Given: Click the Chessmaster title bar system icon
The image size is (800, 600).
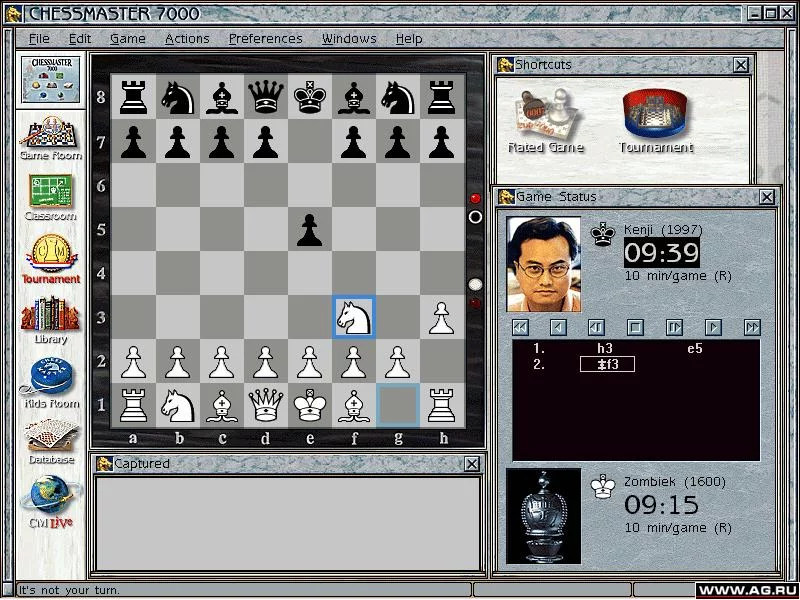Looking at the screenshot, I should 14,14.
